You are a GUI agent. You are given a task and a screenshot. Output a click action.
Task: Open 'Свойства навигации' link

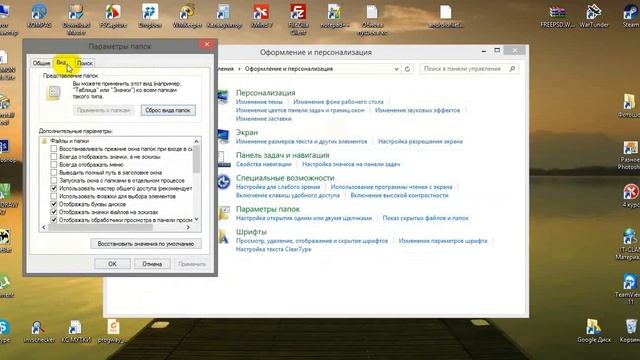click(x=264, y=164)
